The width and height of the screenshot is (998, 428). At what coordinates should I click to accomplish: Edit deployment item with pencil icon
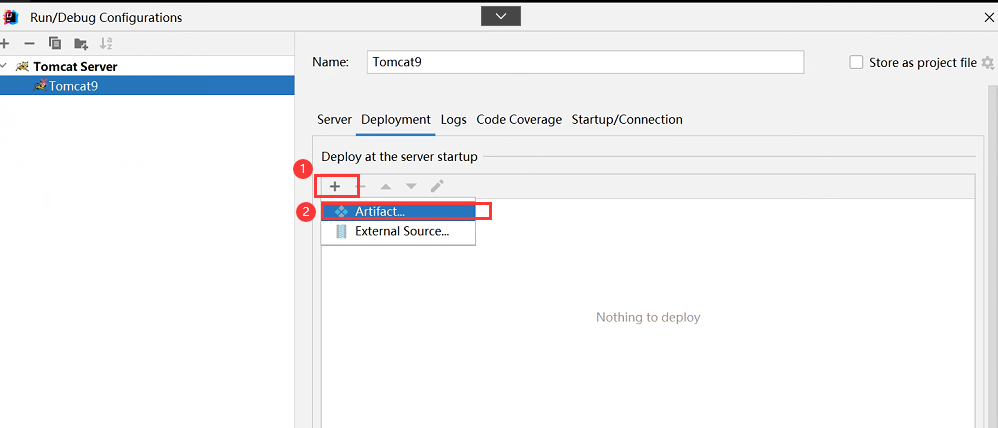[437, 186]
